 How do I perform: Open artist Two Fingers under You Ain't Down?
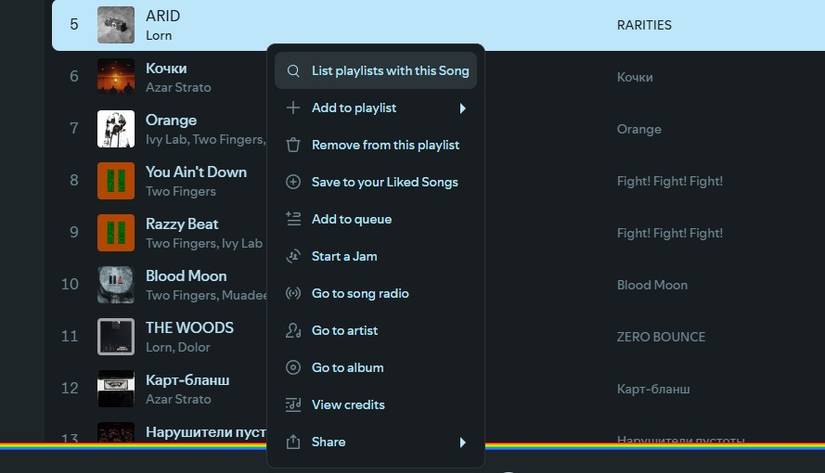[x=180, y=192]
